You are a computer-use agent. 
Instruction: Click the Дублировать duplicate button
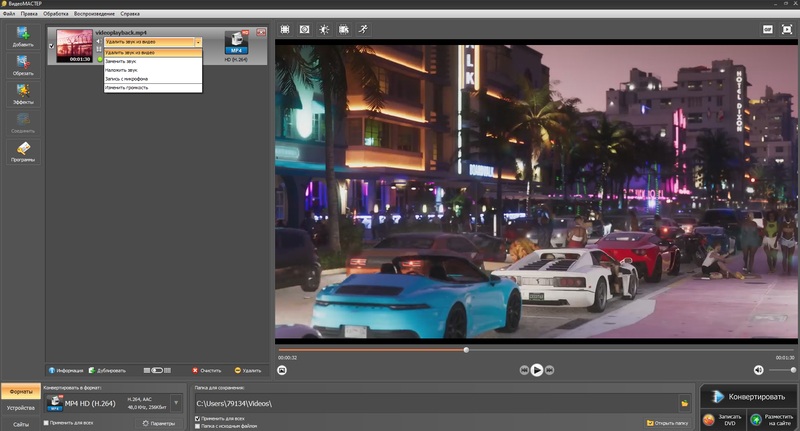(107, 370)
